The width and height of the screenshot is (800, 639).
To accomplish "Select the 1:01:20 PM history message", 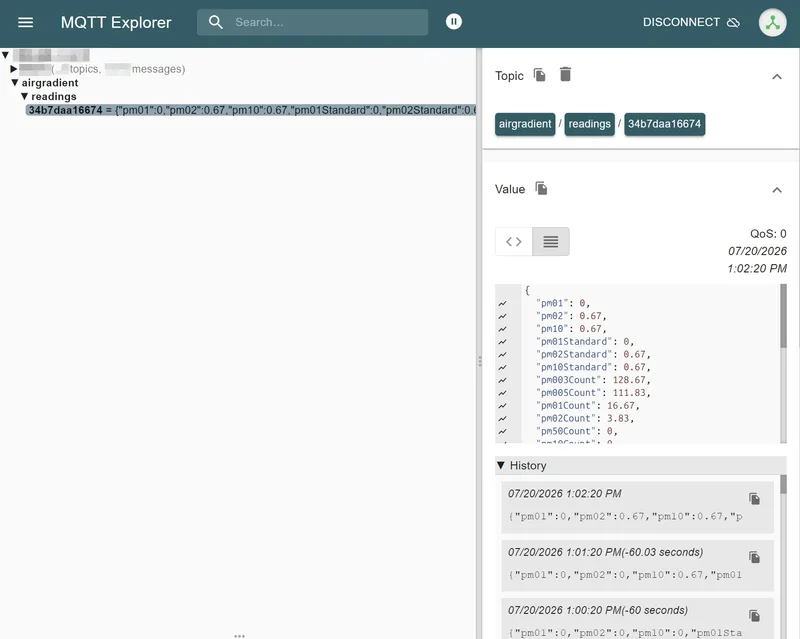I will coord(637,566).
